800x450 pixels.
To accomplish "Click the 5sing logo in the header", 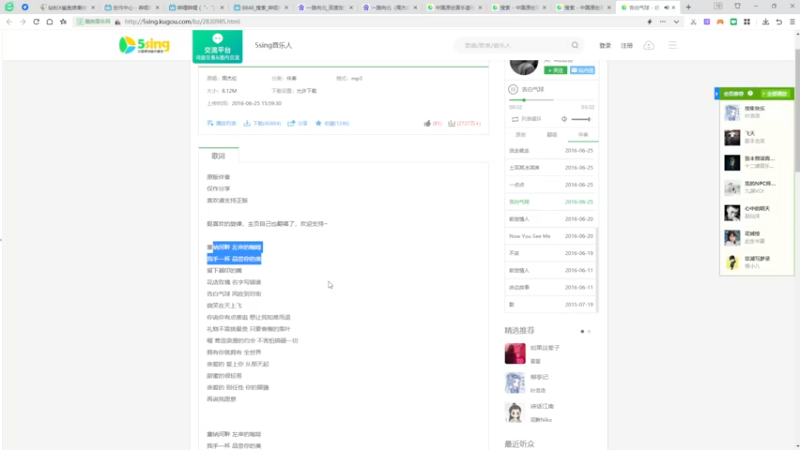I will pyautogui.click(x=144, y=45).
